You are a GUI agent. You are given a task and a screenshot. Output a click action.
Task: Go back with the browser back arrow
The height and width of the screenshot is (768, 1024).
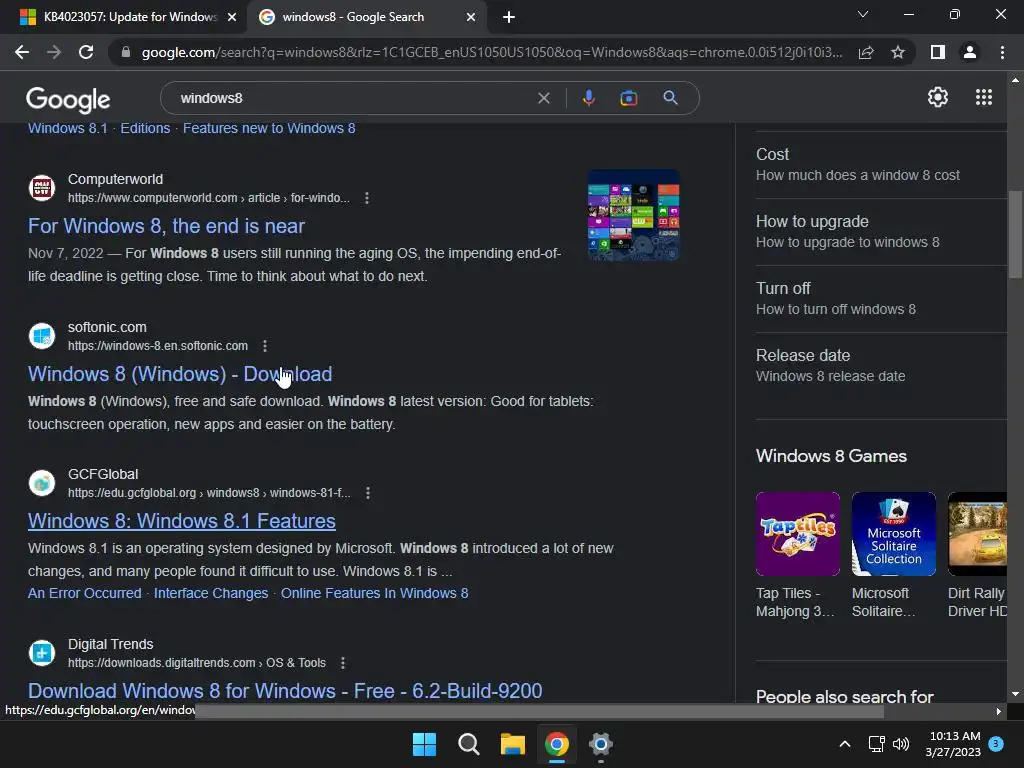[x=22, y=52]
